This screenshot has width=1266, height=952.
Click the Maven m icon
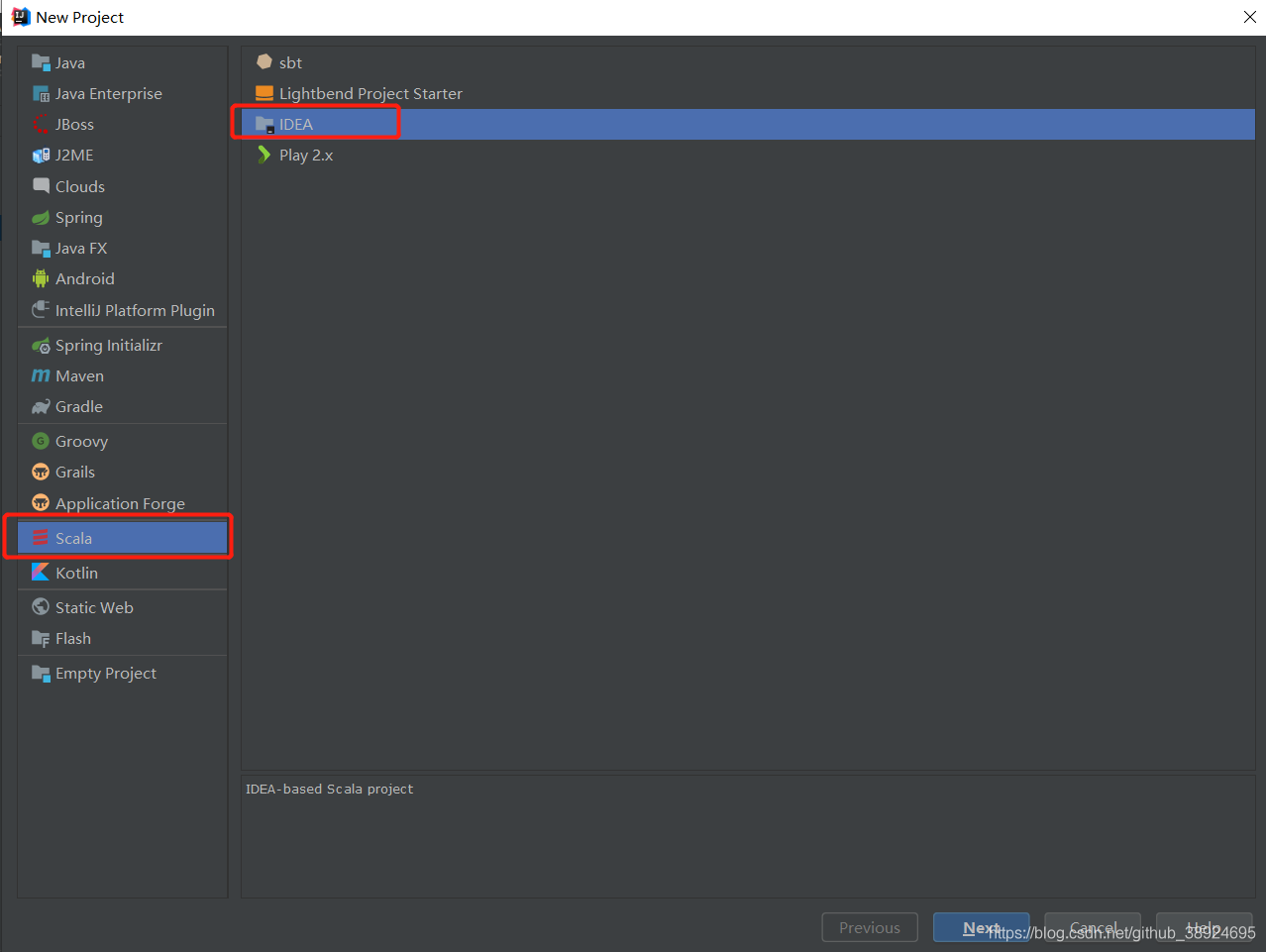click(x=41, y=375)
